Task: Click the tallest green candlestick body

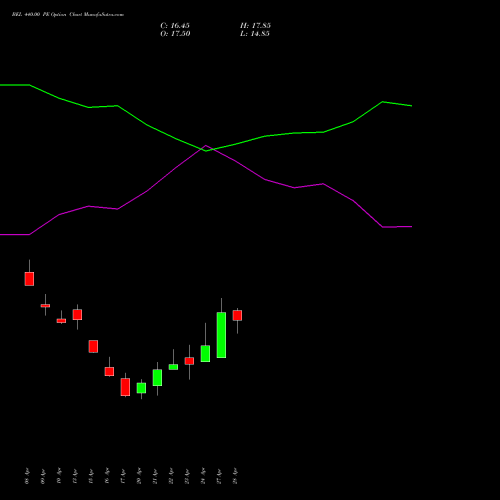Action: 221,335
